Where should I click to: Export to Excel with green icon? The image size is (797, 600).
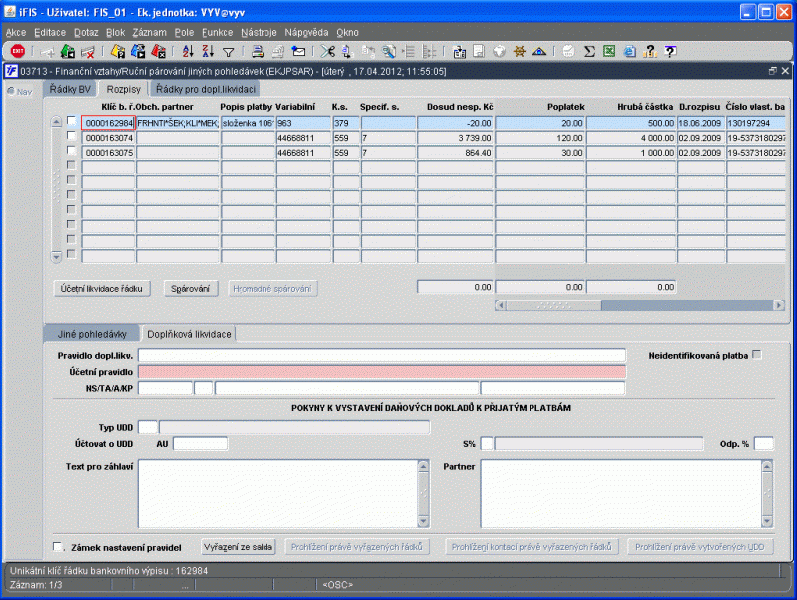(x=609, y=51)
